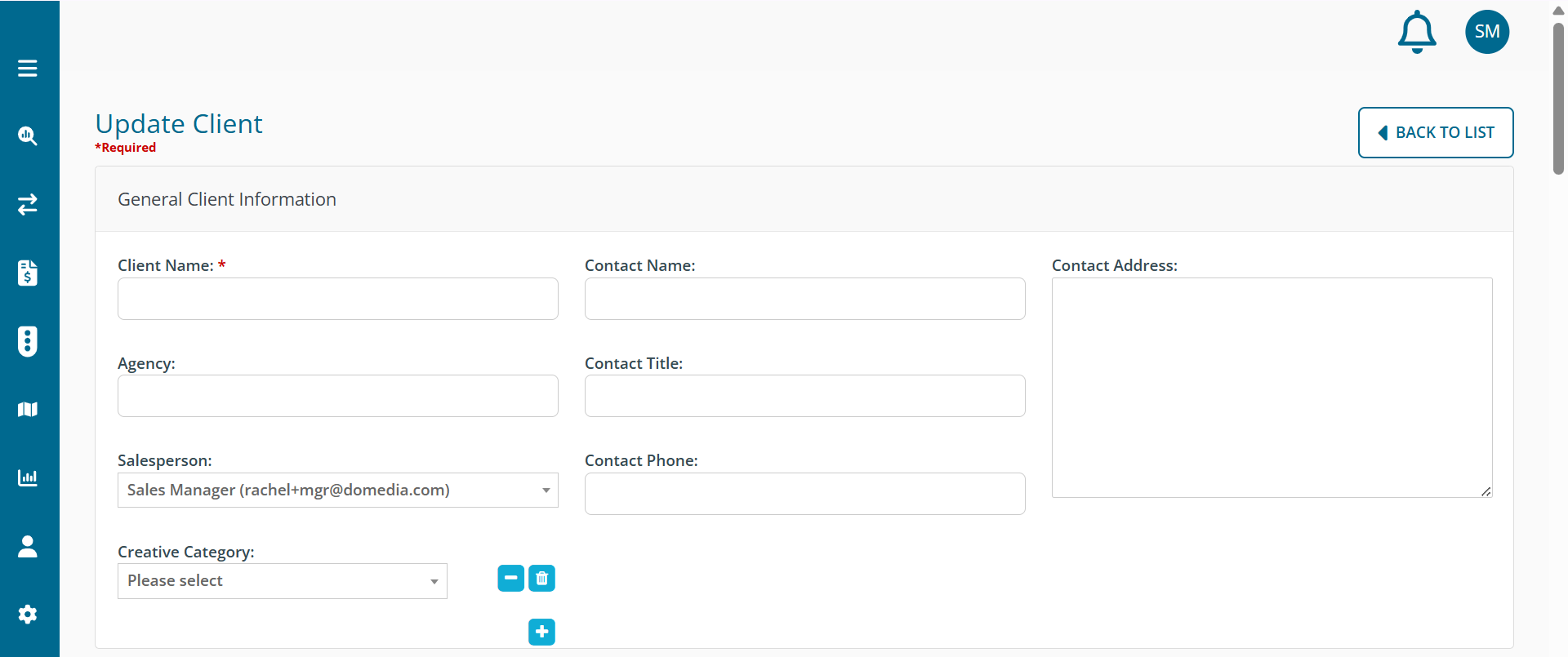The image size is (1568, 657).
Task: Focus the Contact Address text area
Action: [x=1272, y=388]
